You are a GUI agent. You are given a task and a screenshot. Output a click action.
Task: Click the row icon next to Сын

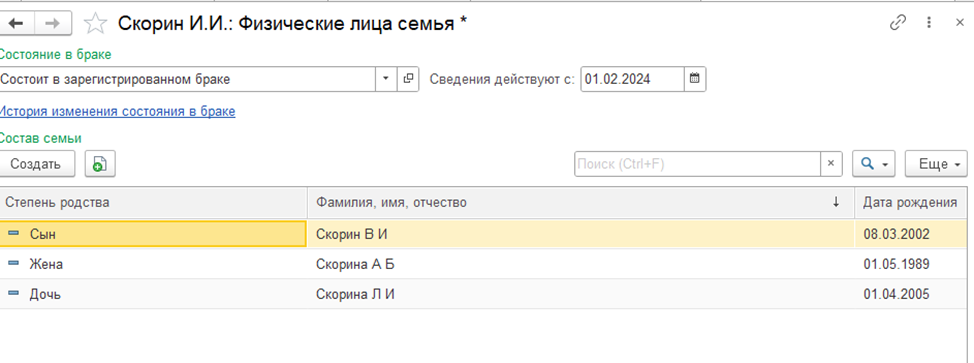14,233
